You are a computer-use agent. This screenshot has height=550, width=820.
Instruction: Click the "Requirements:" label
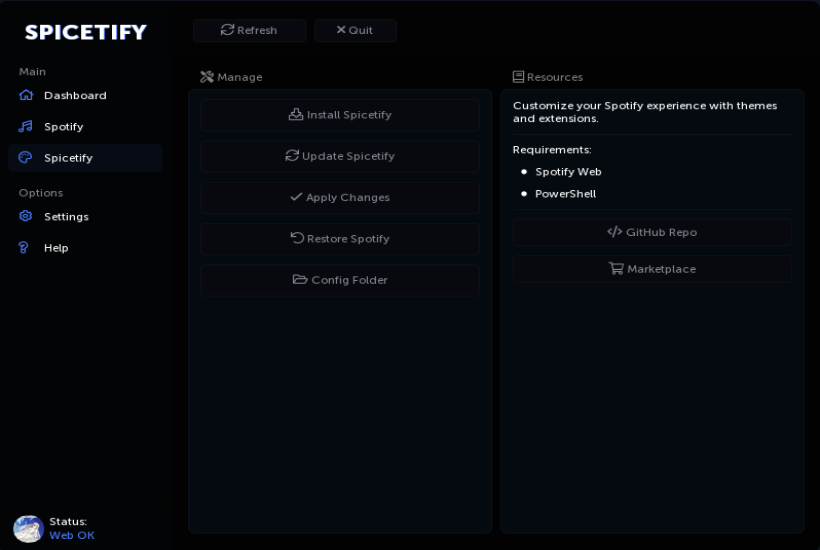(552, 150)
